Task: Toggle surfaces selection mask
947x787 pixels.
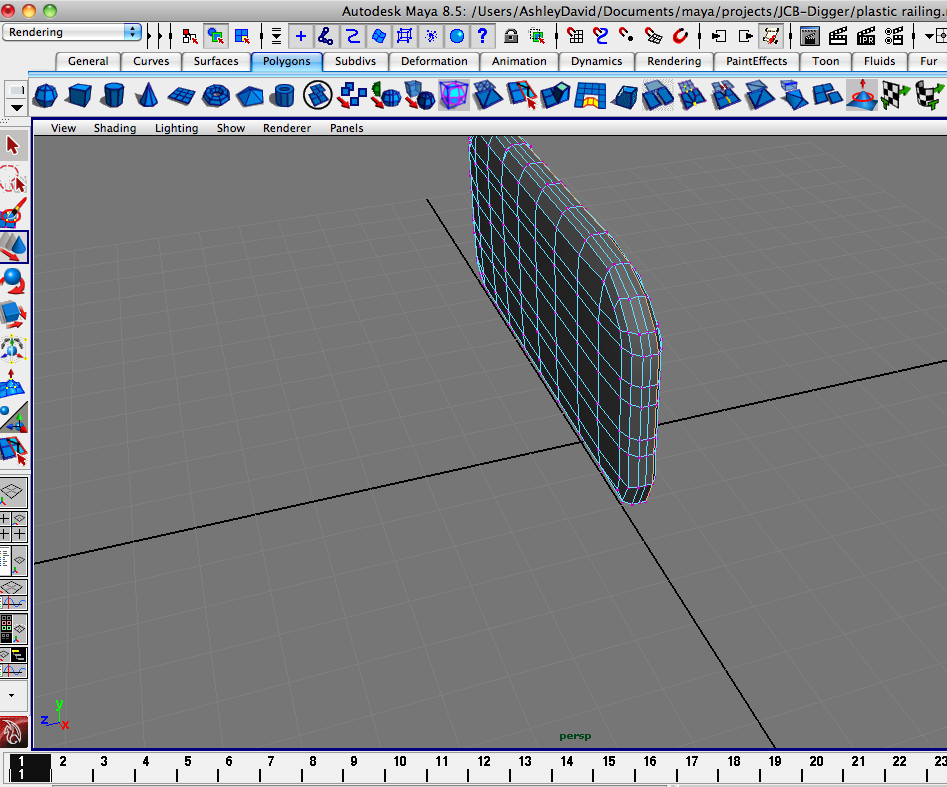Action: 379,36
